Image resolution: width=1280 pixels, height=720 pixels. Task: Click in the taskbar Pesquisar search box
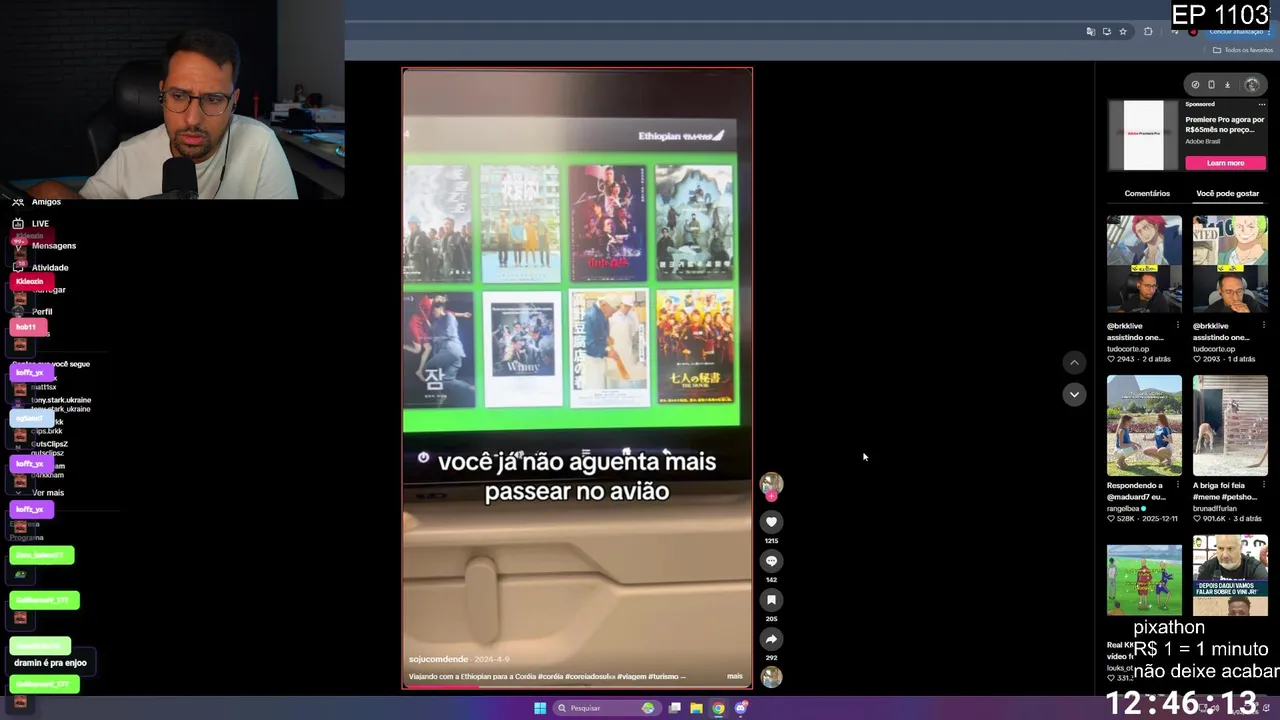pyautogui.click(x=606, y=708)
